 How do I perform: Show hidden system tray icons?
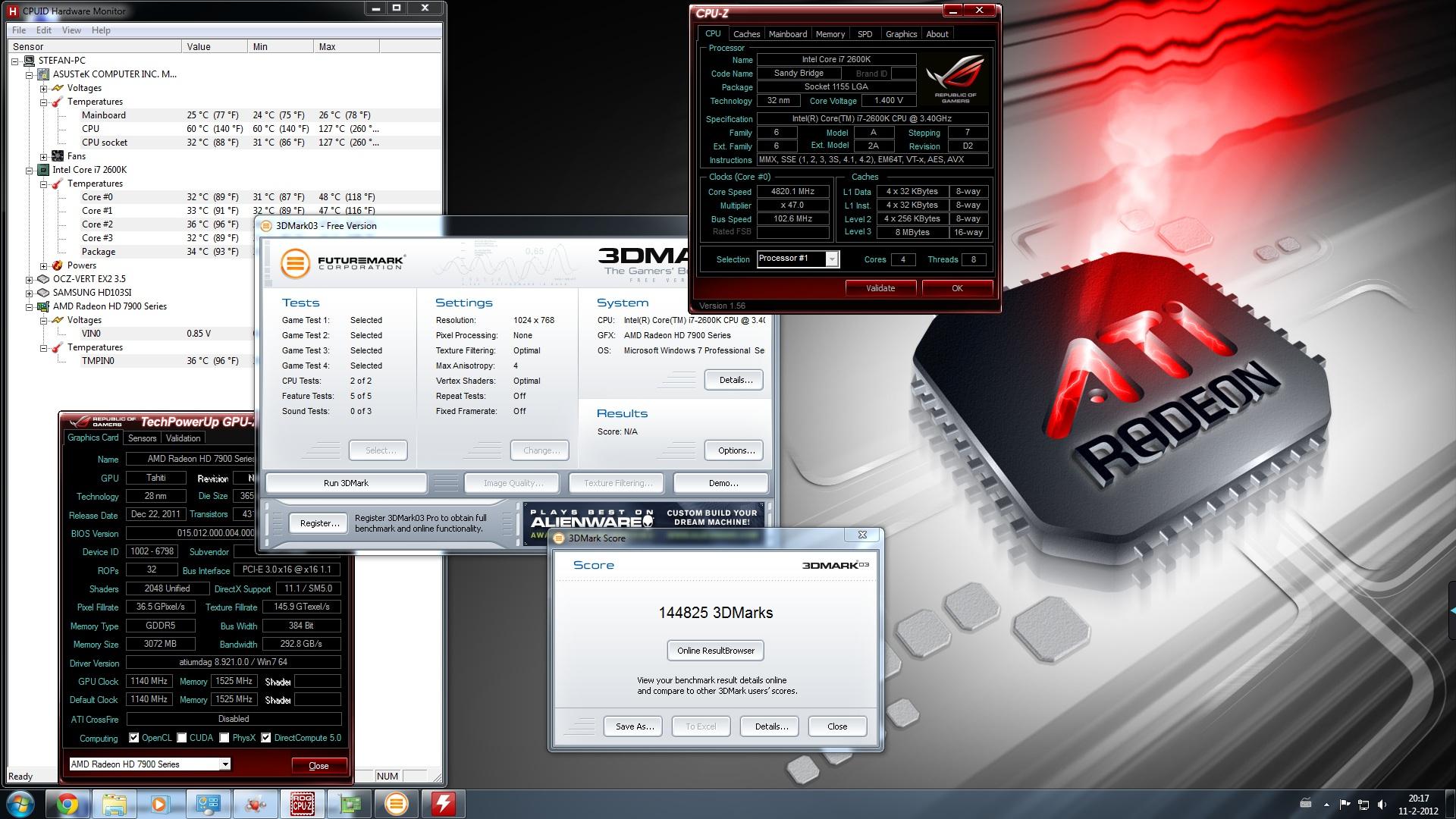[1326, 805]
